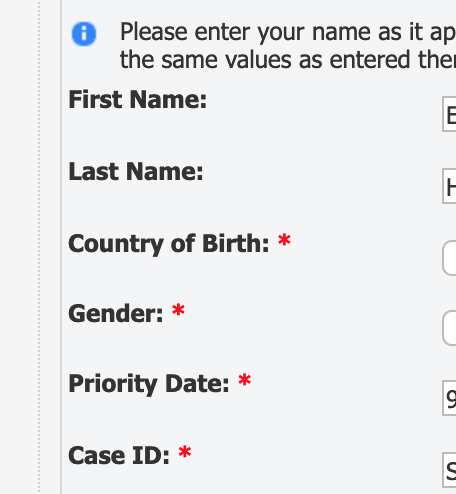Focus the Last Name text field
The height and width of the screenshot is (494, 456).
(x=449, y=186)
